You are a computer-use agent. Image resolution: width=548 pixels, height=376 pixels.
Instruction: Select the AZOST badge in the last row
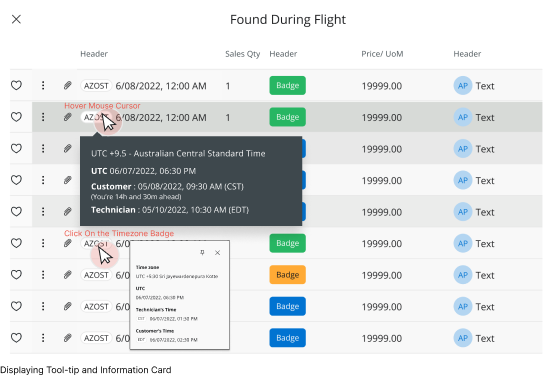[96, 338]
